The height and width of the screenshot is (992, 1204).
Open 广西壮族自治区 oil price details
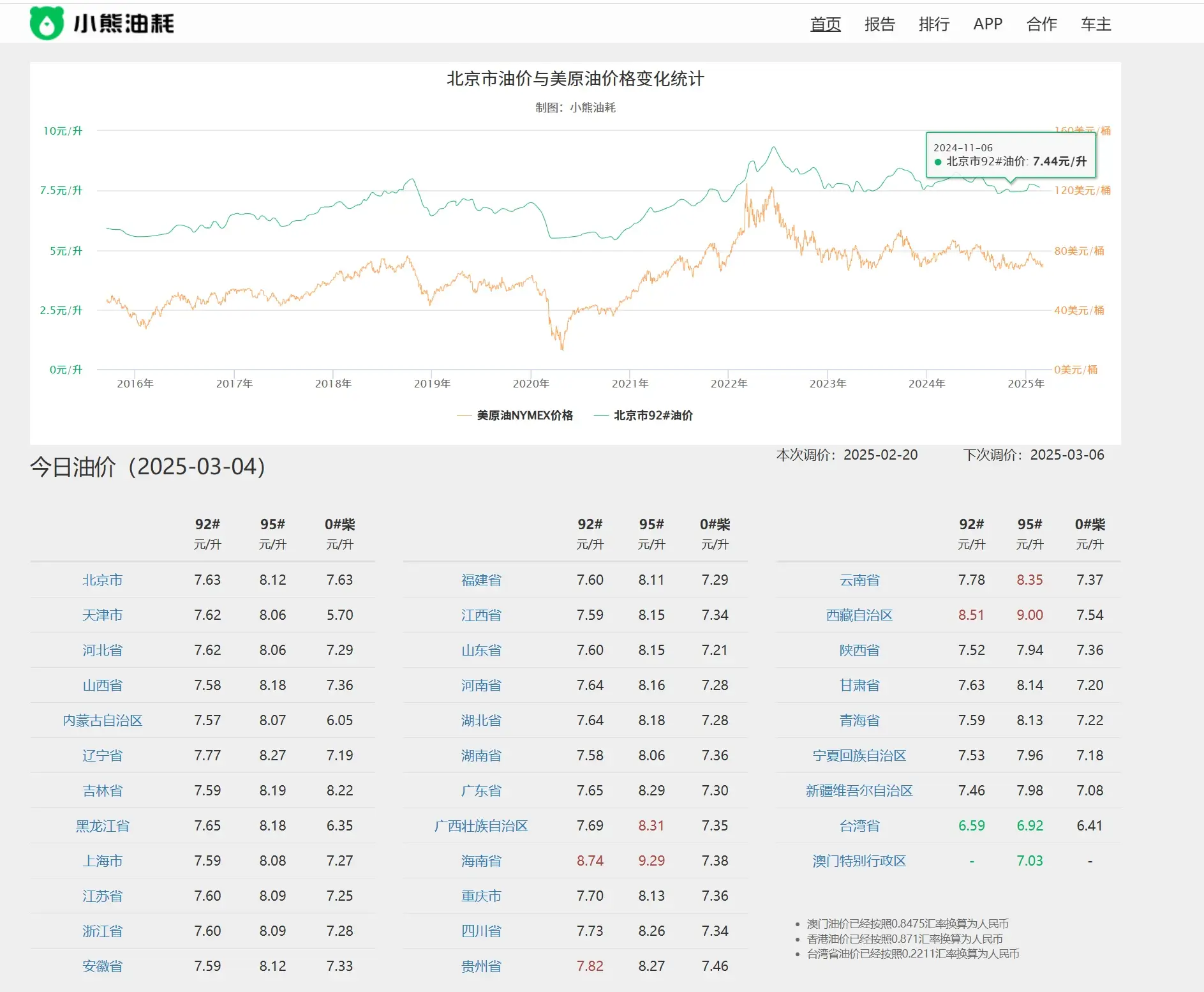(481, 826)
